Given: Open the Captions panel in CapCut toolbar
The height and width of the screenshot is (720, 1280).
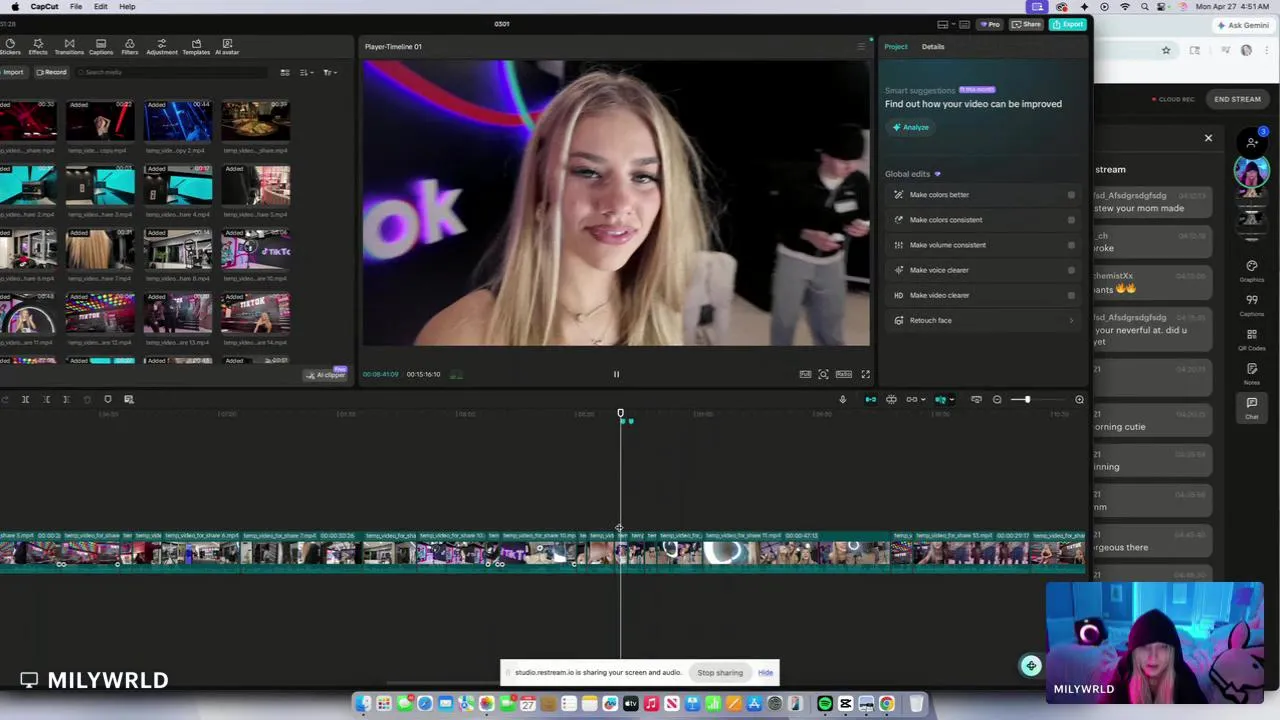Looking at the screenshot, I should (x=101, y=47).
